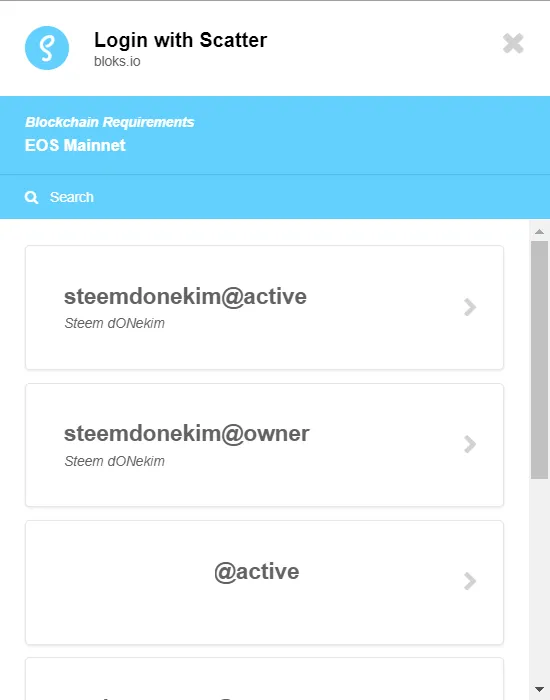Screen dimensions: 550x700
Task: Click the Scatter logo icon
Action: click(47, 48)
